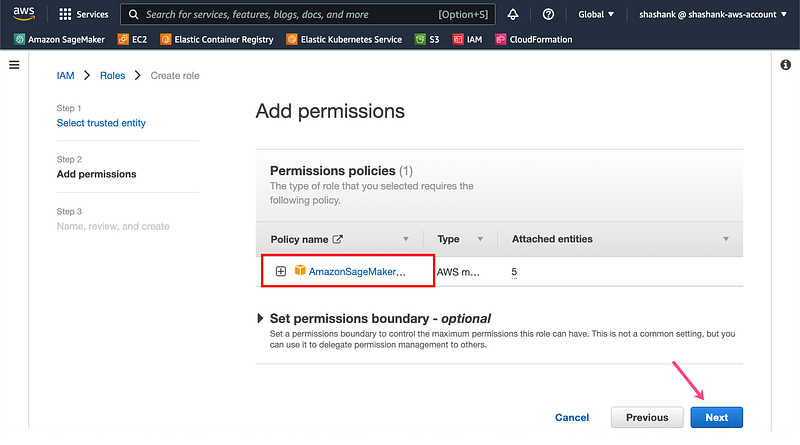Expand the AmazonSageMaker policy row plus icon
The width and height of the screenshot is (800, 445).
(281, 271)
